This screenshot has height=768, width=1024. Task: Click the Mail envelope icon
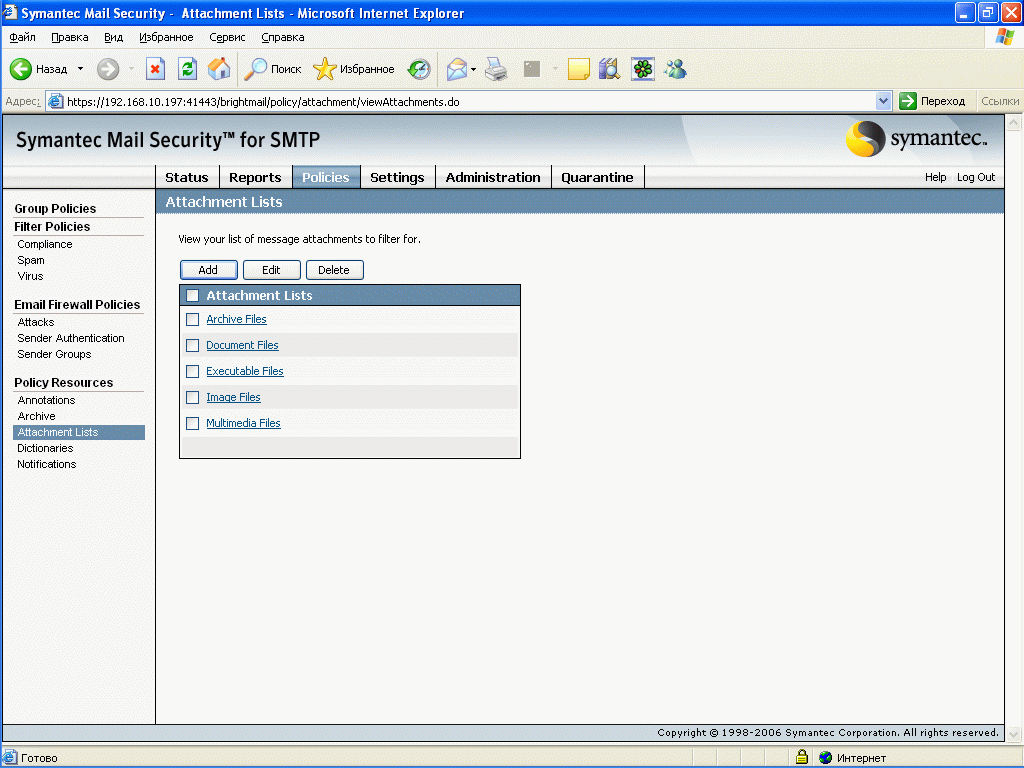456,69
